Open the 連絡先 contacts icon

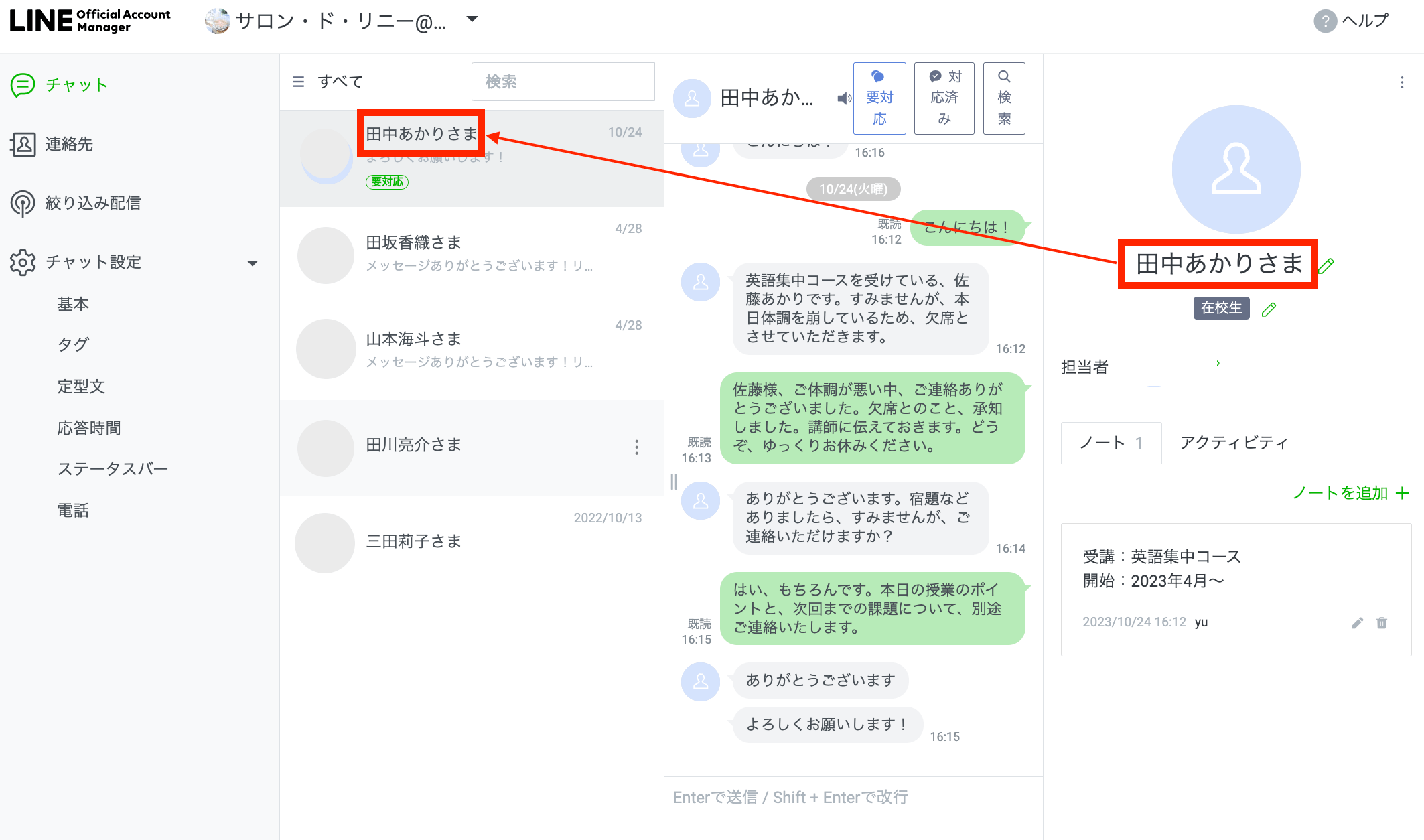[23, 144]
